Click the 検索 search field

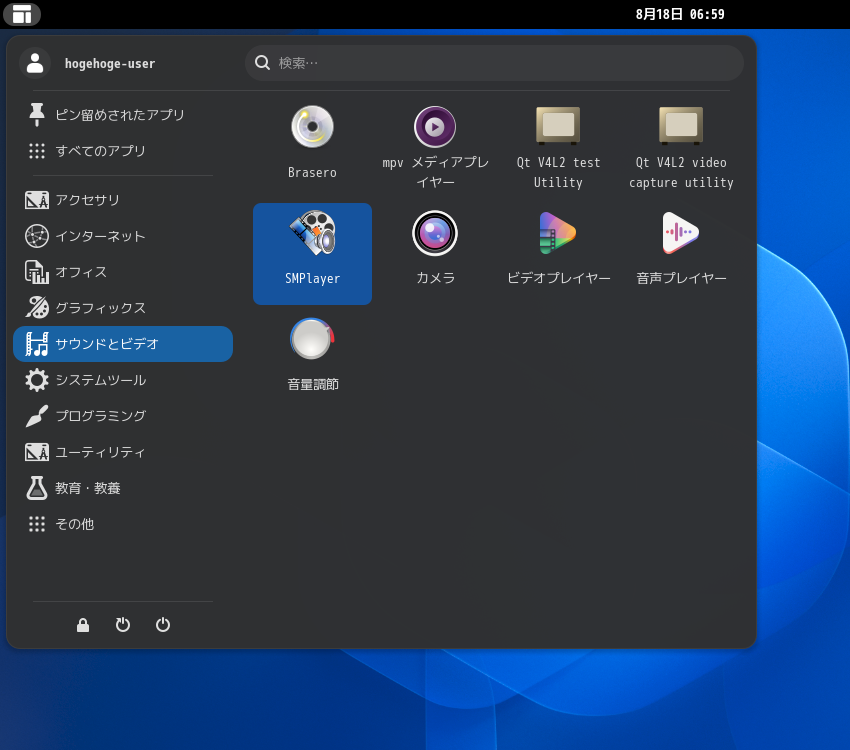pos(494,63)
